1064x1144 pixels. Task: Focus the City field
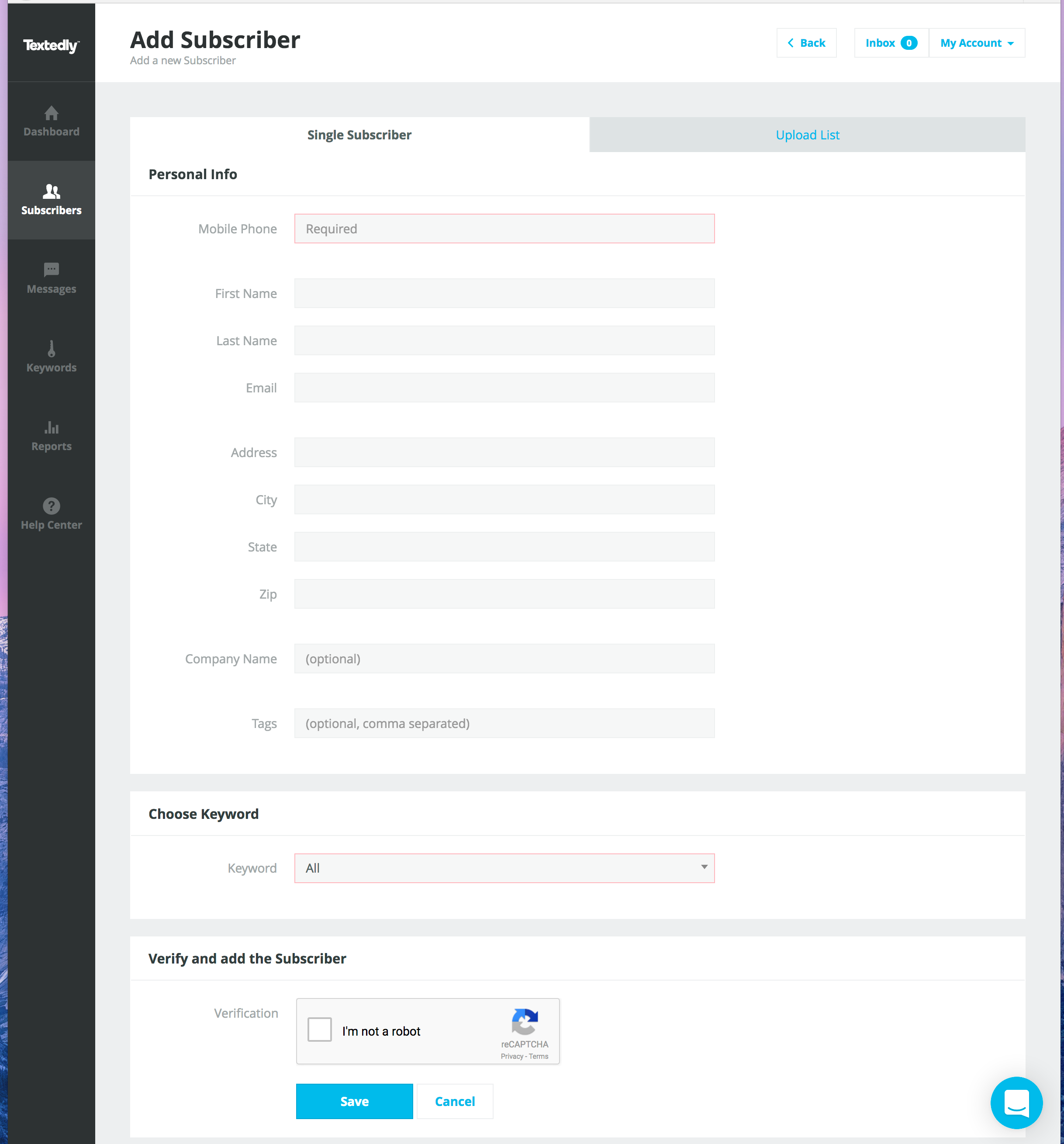(x=504, y=499)
